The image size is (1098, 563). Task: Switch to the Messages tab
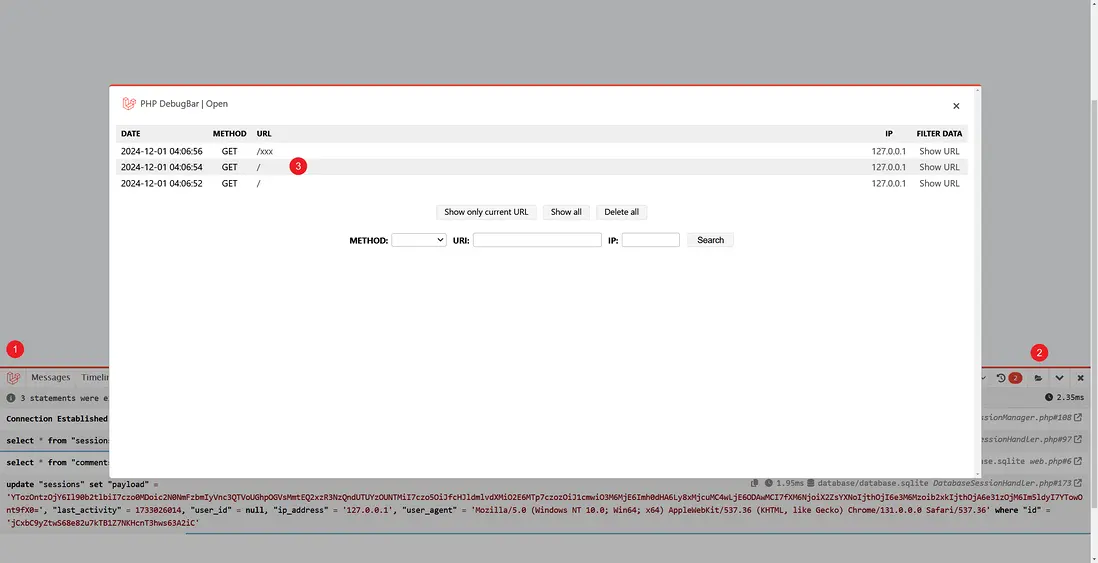tap(50, 377)
